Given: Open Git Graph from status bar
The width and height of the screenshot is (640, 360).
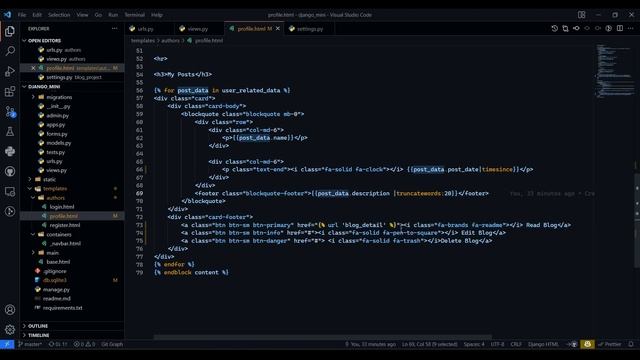Looking at the screenshot, I should point(112,344).
